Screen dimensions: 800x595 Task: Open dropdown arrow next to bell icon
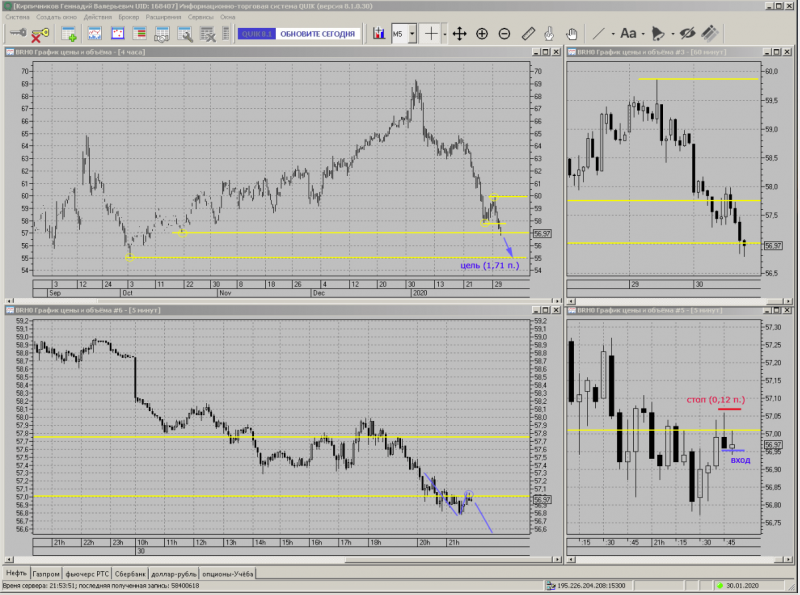click(x=672, y=34)
